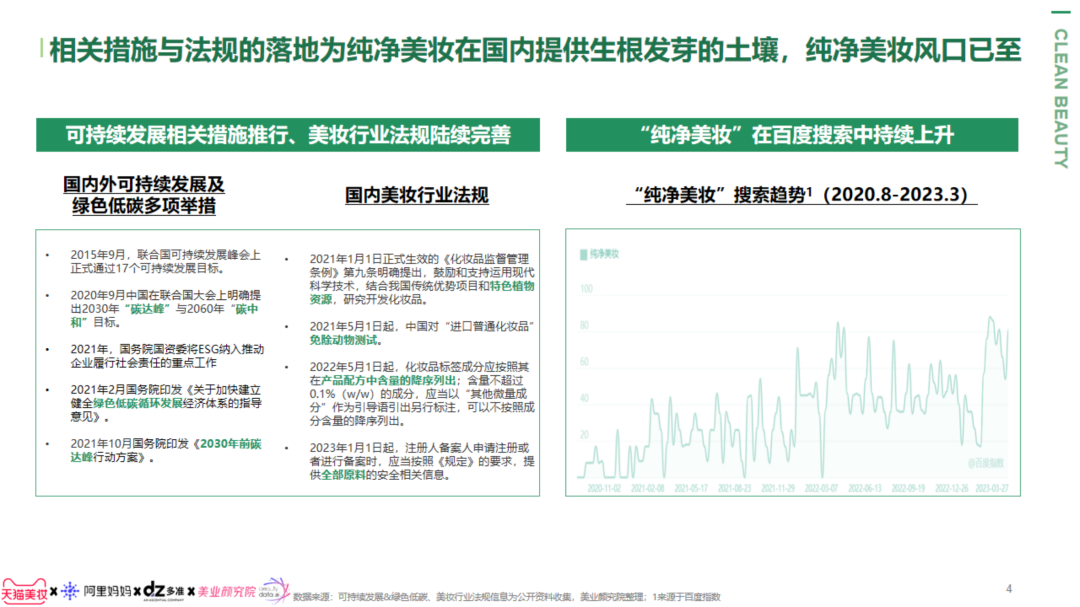Click bullet beginning 2022年5月1日起，化妆品标签
The image size is (1080, 607).
[422, 393]
